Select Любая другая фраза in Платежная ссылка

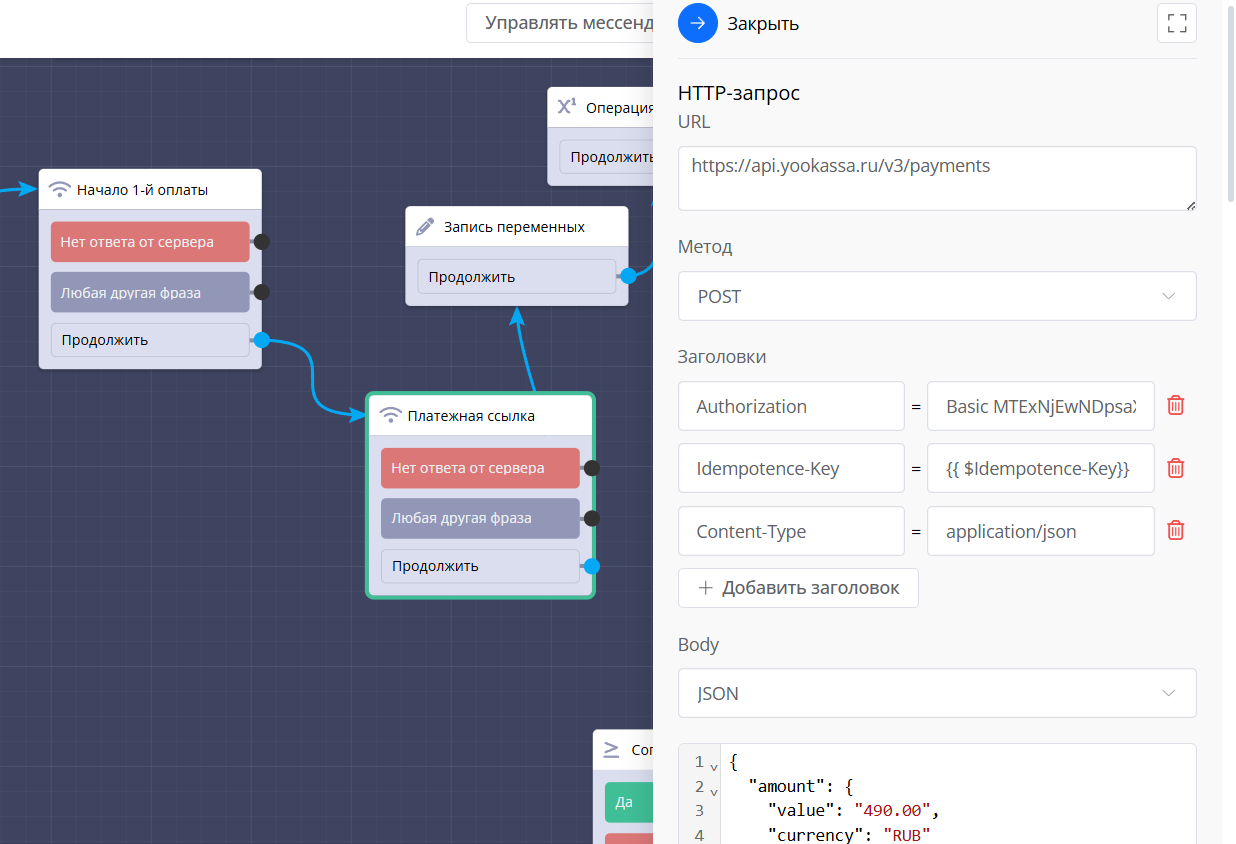pyautogui.click(x=480, y=518)
